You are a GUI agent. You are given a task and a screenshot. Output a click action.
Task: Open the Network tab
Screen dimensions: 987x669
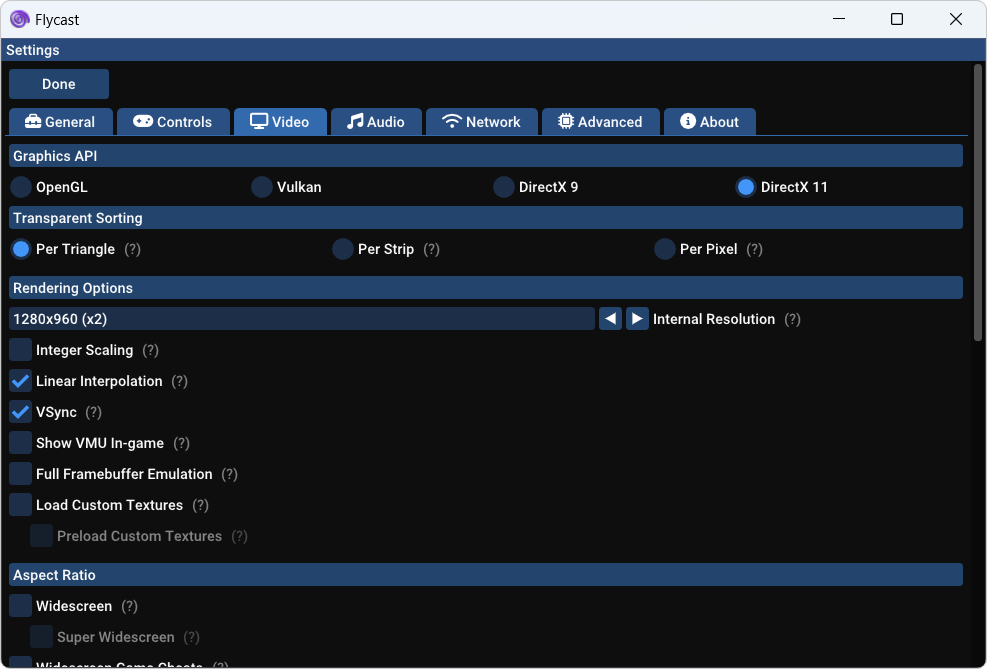point(482,121)
